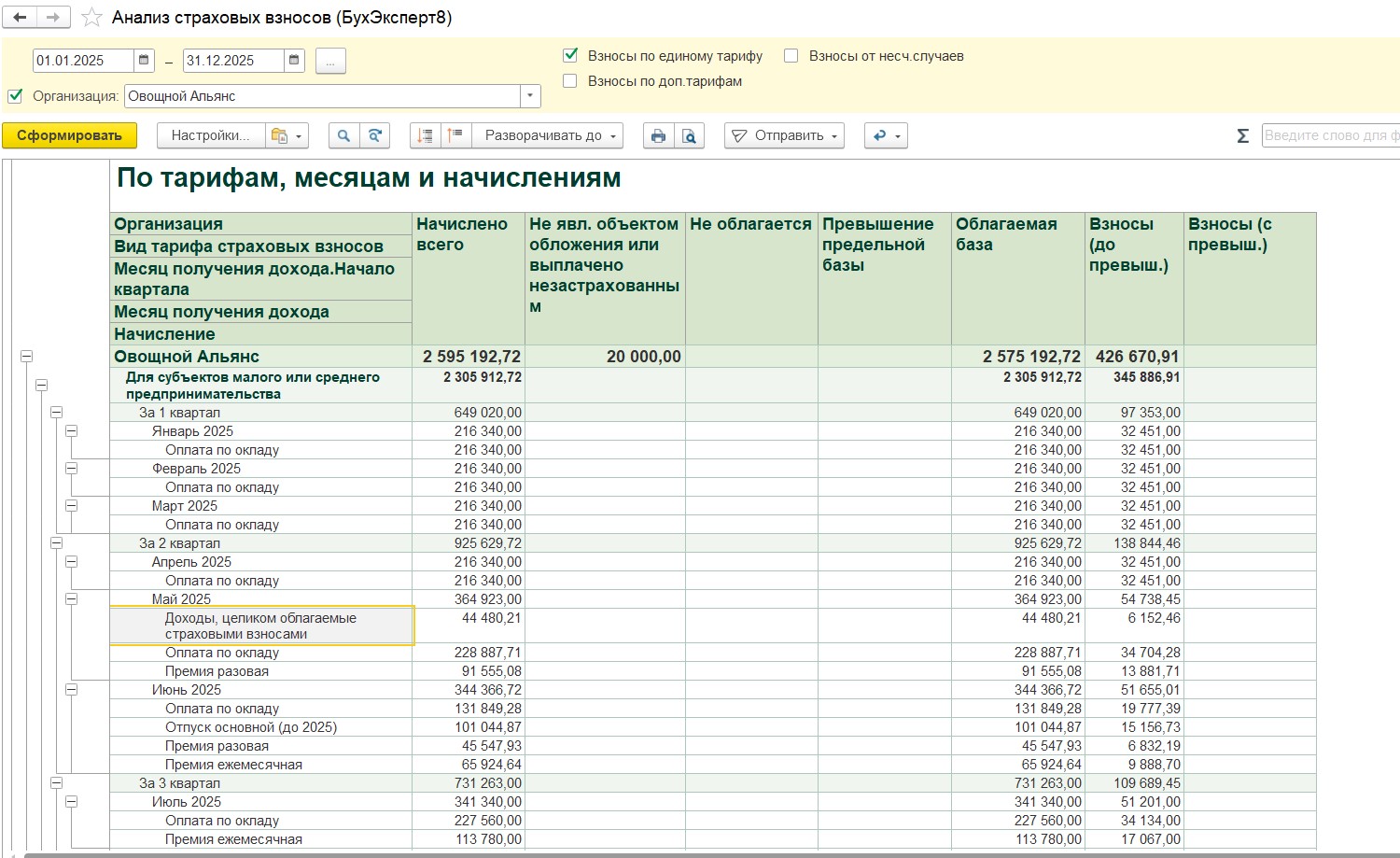This screenshot has height=858, width=1400.
Task: Click the search word input field
Action: [x=1330, y=135]
